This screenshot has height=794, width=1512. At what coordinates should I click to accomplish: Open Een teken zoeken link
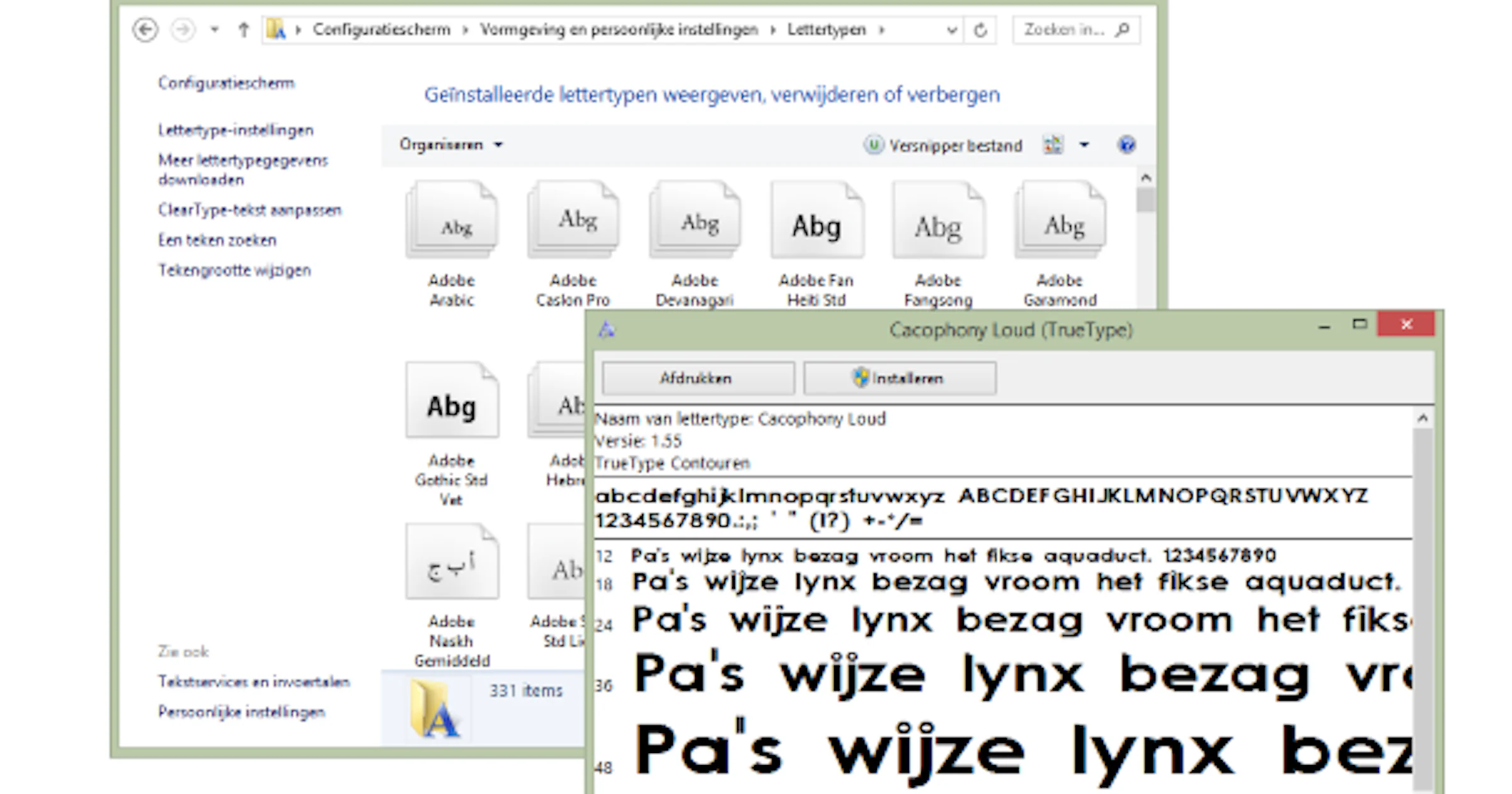[x=217, y=240]
